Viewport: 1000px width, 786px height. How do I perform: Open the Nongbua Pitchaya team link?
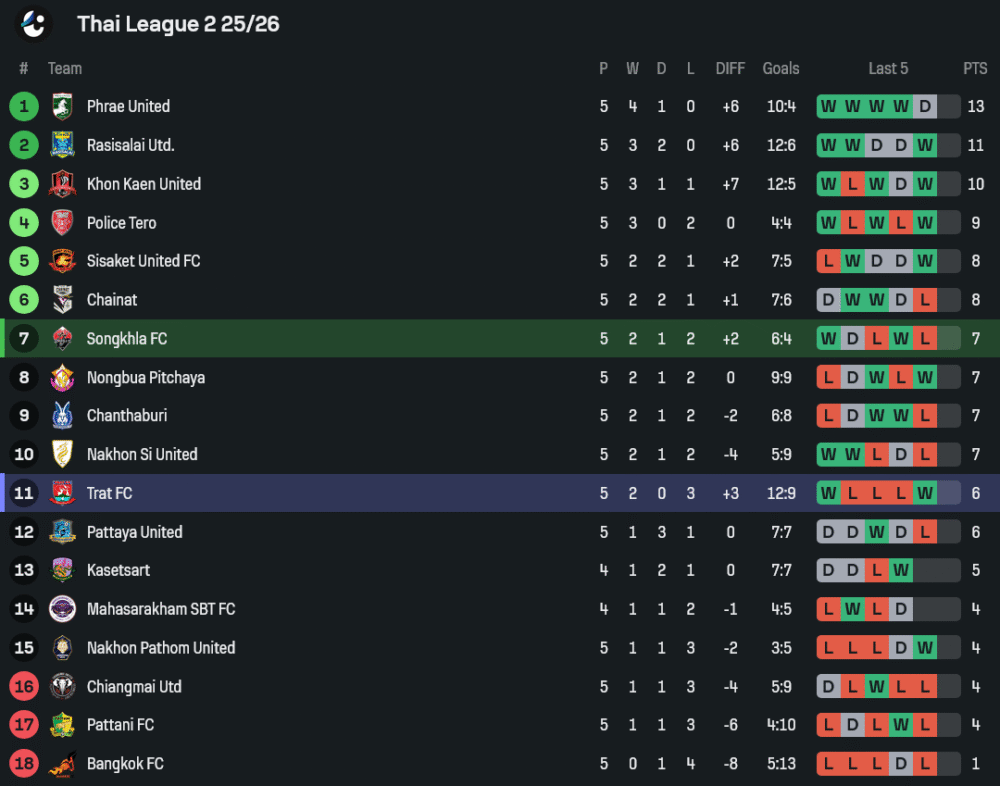[145, 378]
